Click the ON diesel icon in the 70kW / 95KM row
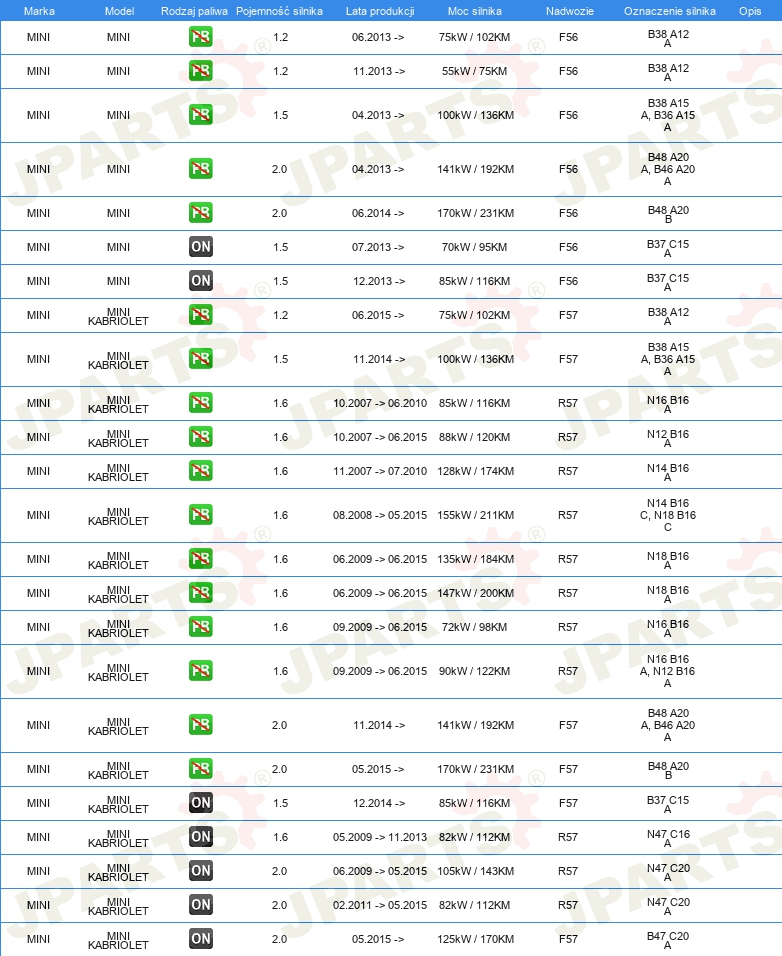 [x=201, y=247]
